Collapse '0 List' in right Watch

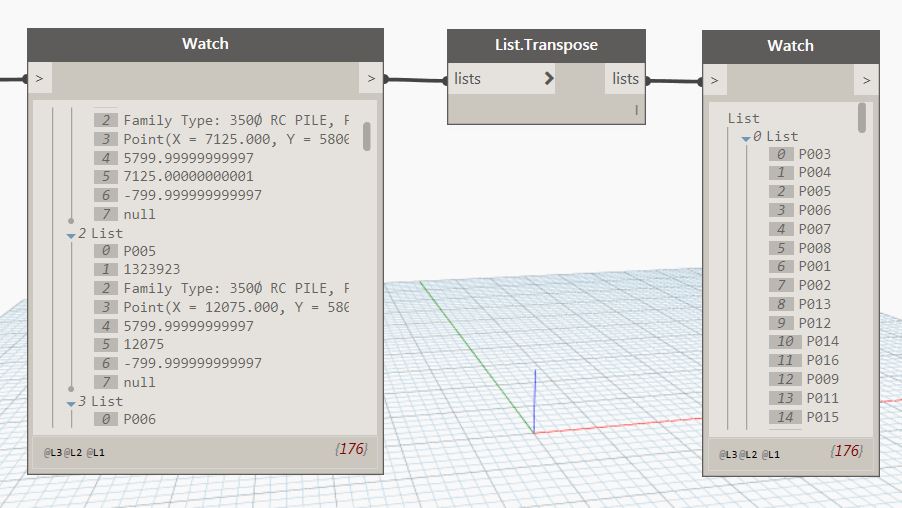(746, 139)
